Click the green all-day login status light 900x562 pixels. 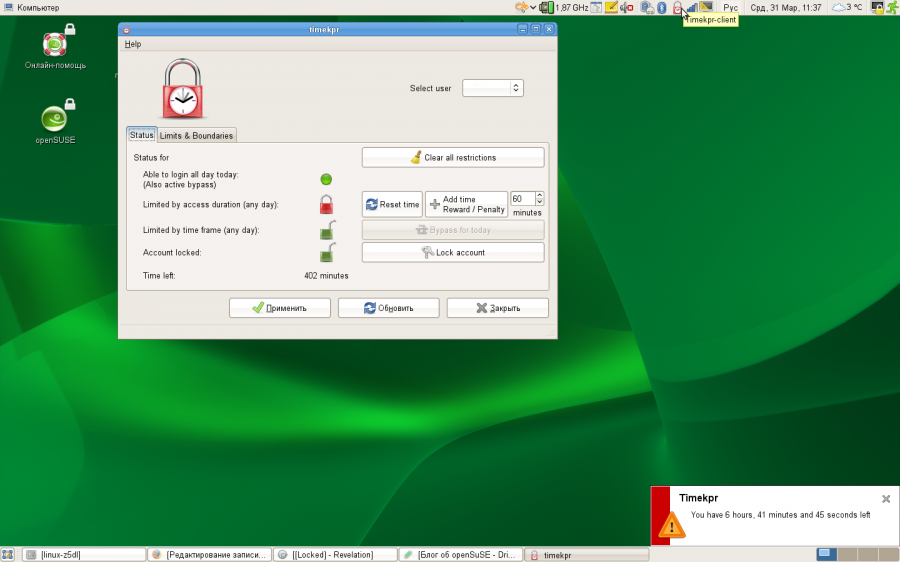(326, 179)
